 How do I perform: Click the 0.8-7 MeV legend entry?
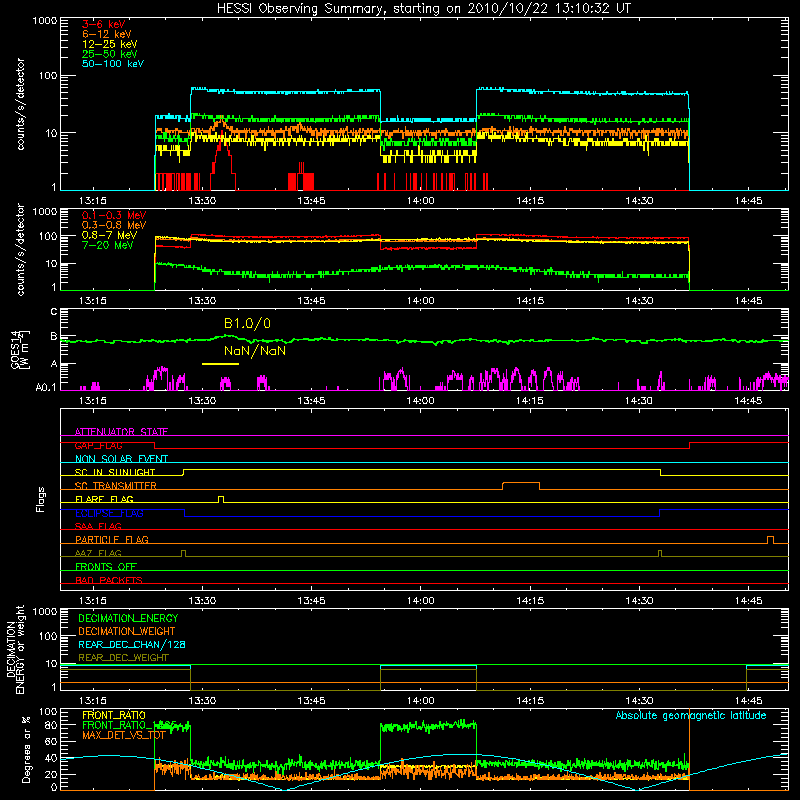coord(110,235)
